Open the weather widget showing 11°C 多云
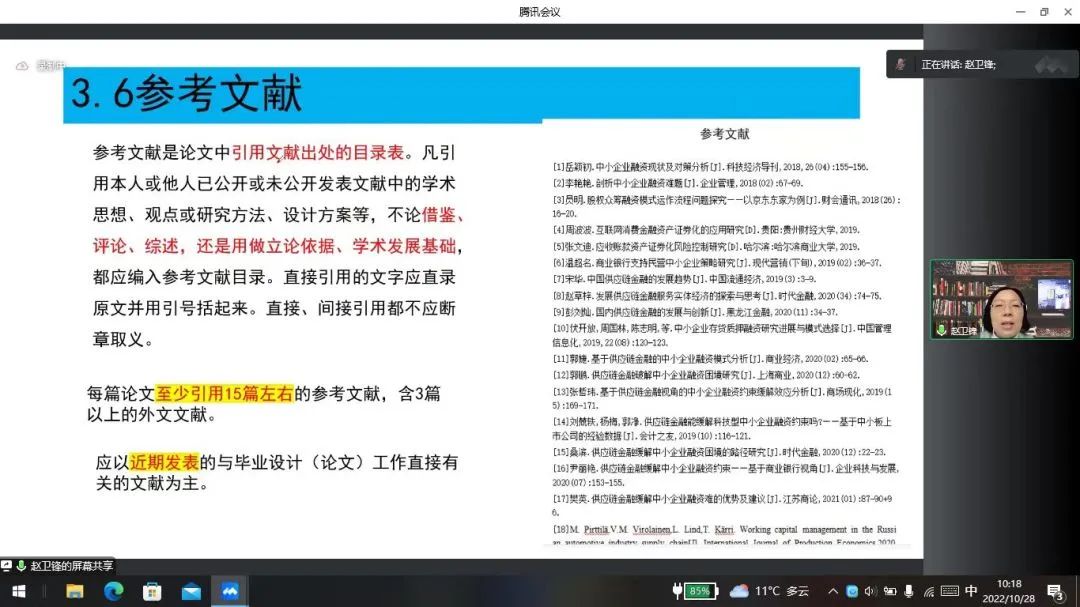 [x=770, y=591]
